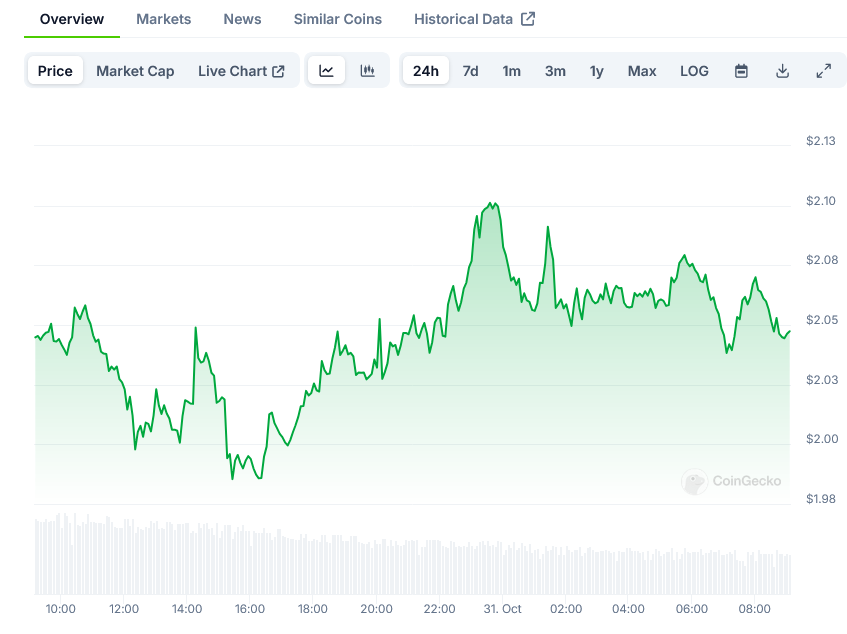Screen dimensions: 847x634
Task: Switch chart to Market Cap
Action: pyautogui.click(x=135, y=71)
